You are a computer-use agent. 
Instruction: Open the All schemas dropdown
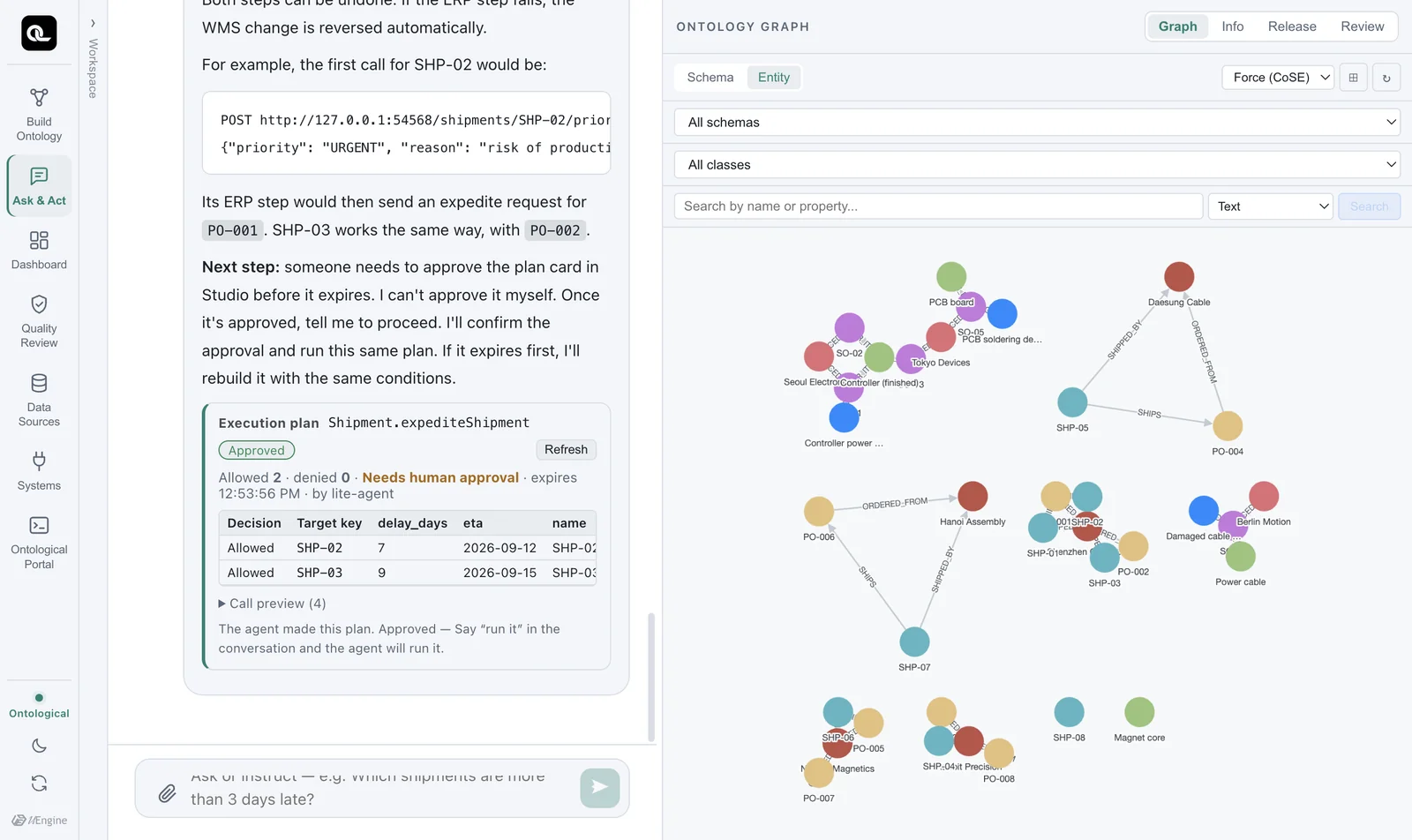pos(1038,123)
